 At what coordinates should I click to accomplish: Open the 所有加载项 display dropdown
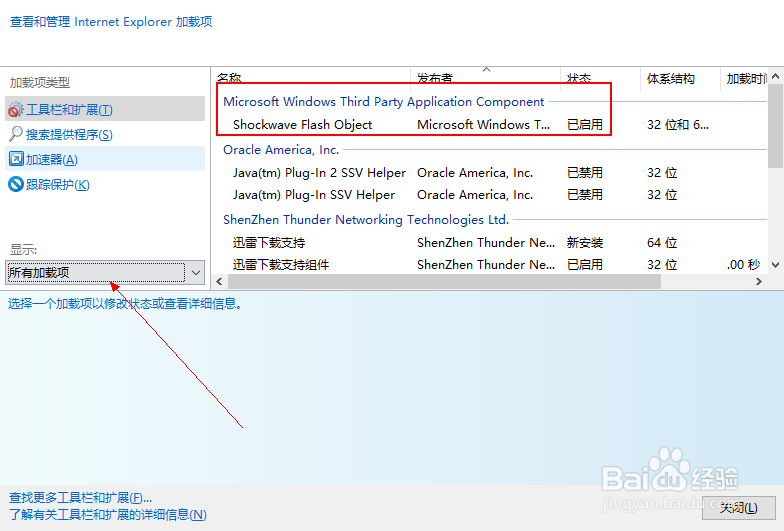pos(105,272)
